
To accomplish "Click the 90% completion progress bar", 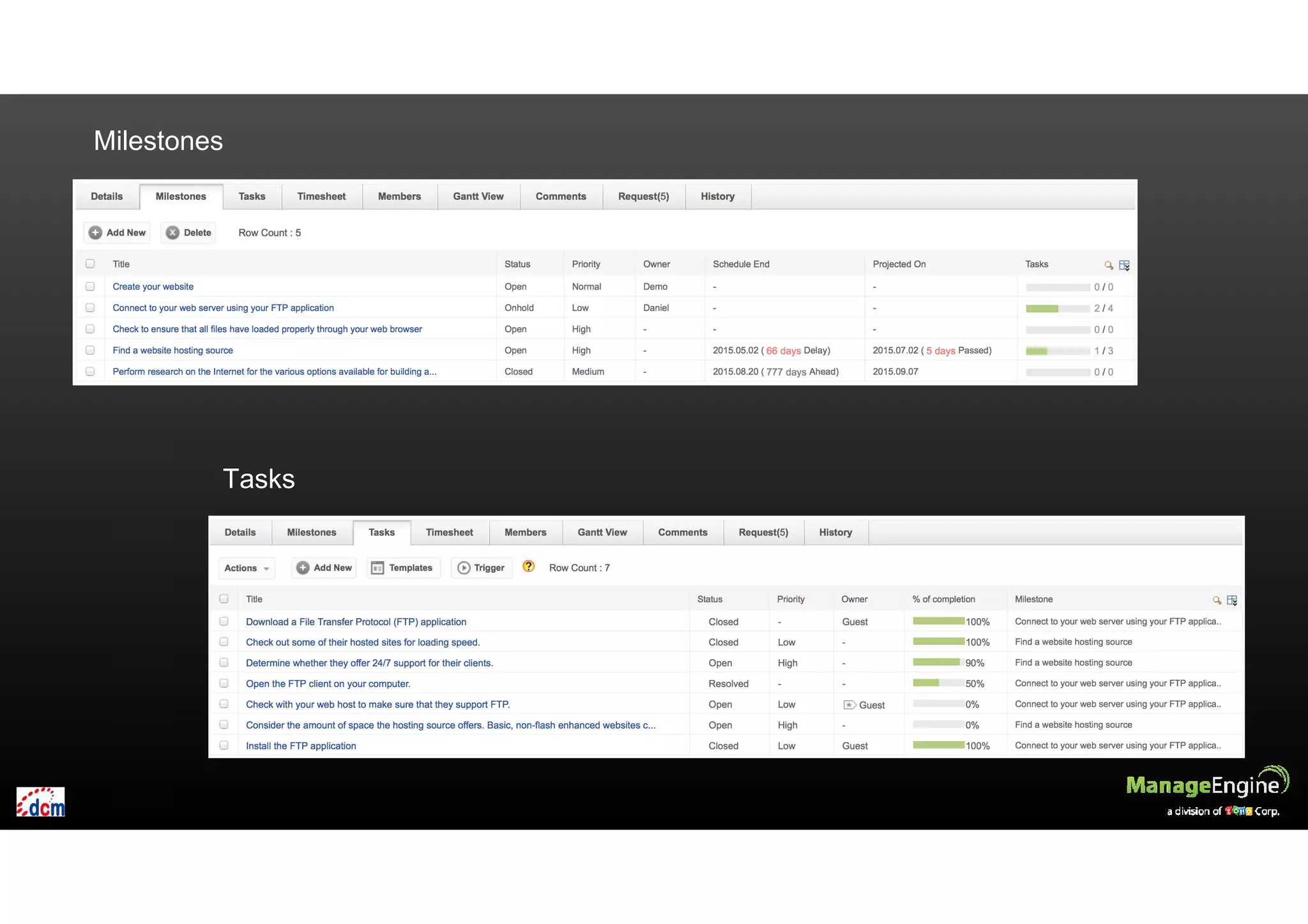I will 938,662.
